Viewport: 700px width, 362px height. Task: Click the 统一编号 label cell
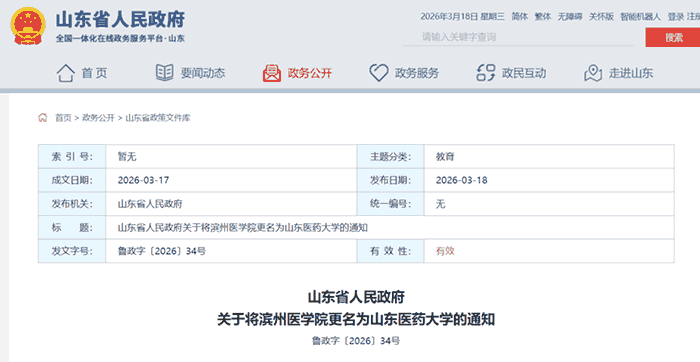[x=390, y=204]
